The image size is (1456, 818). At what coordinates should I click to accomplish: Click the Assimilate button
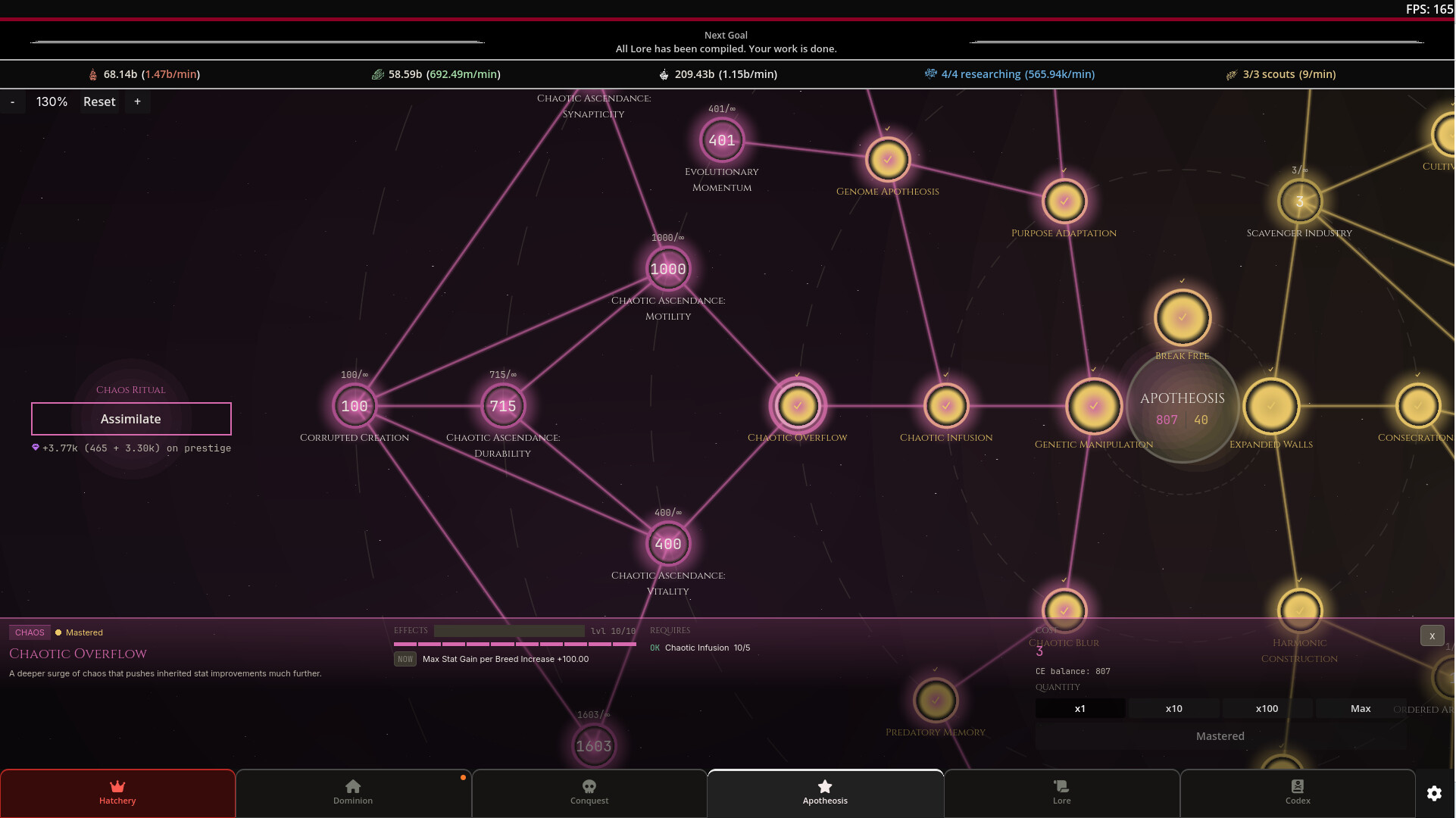131,419
